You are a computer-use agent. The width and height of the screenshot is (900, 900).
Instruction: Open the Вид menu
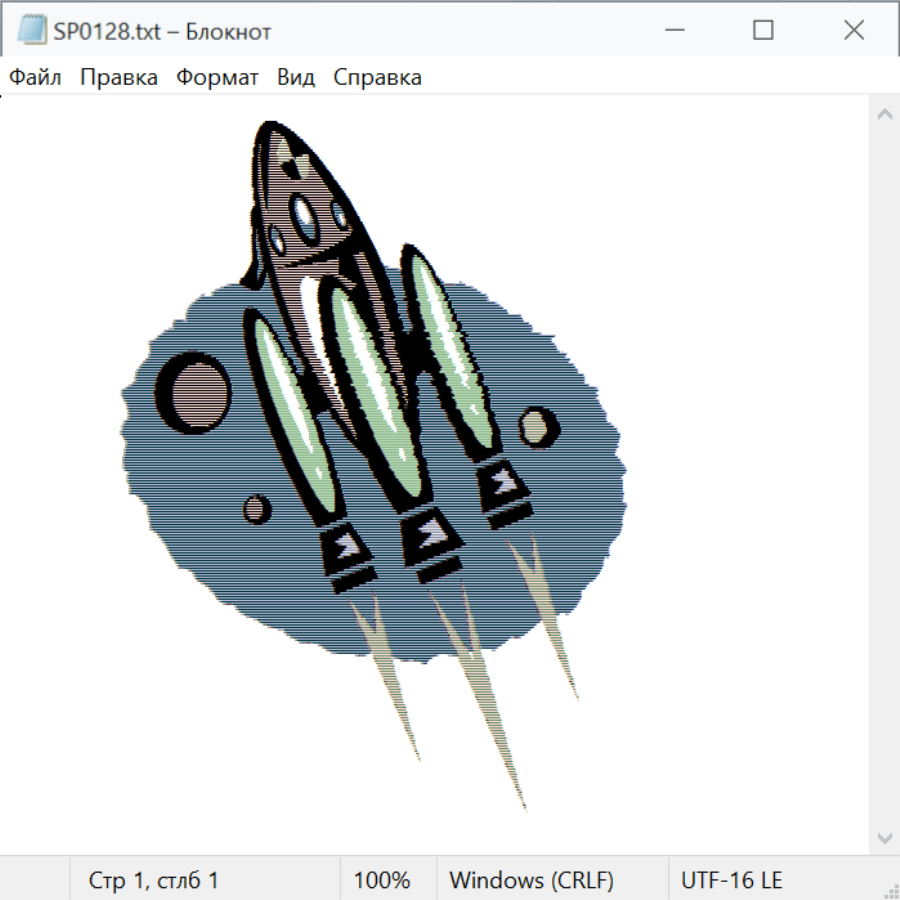[x=296, y=78]
